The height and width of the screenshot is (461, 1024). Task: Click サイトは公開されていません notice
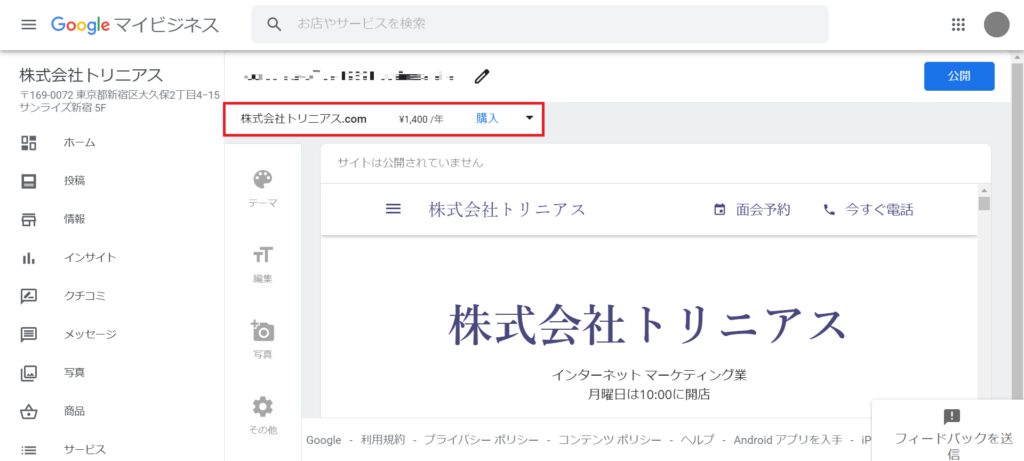[x=410, y=163]
